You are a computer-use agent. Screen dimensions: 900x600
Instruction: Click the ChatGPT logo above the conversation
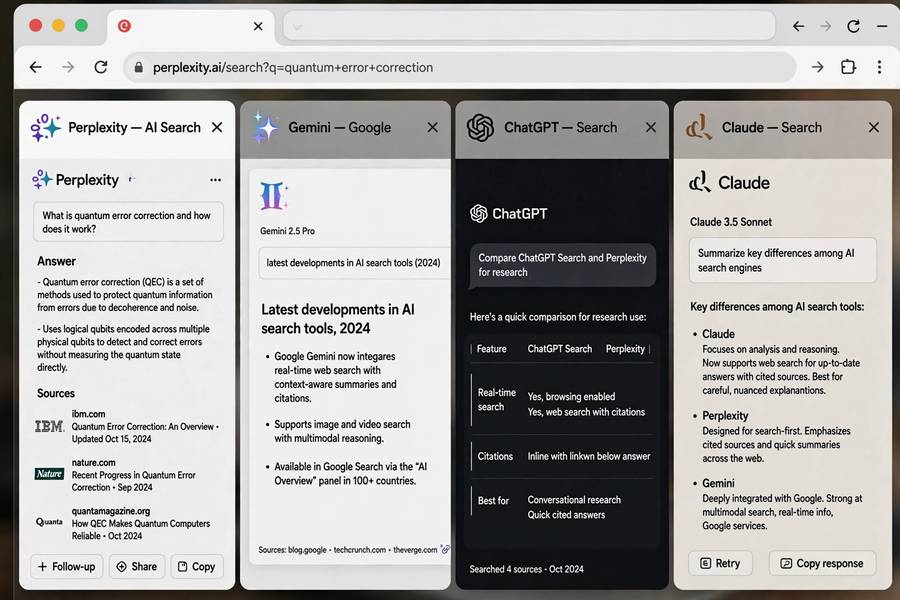[x=479, y=214]
